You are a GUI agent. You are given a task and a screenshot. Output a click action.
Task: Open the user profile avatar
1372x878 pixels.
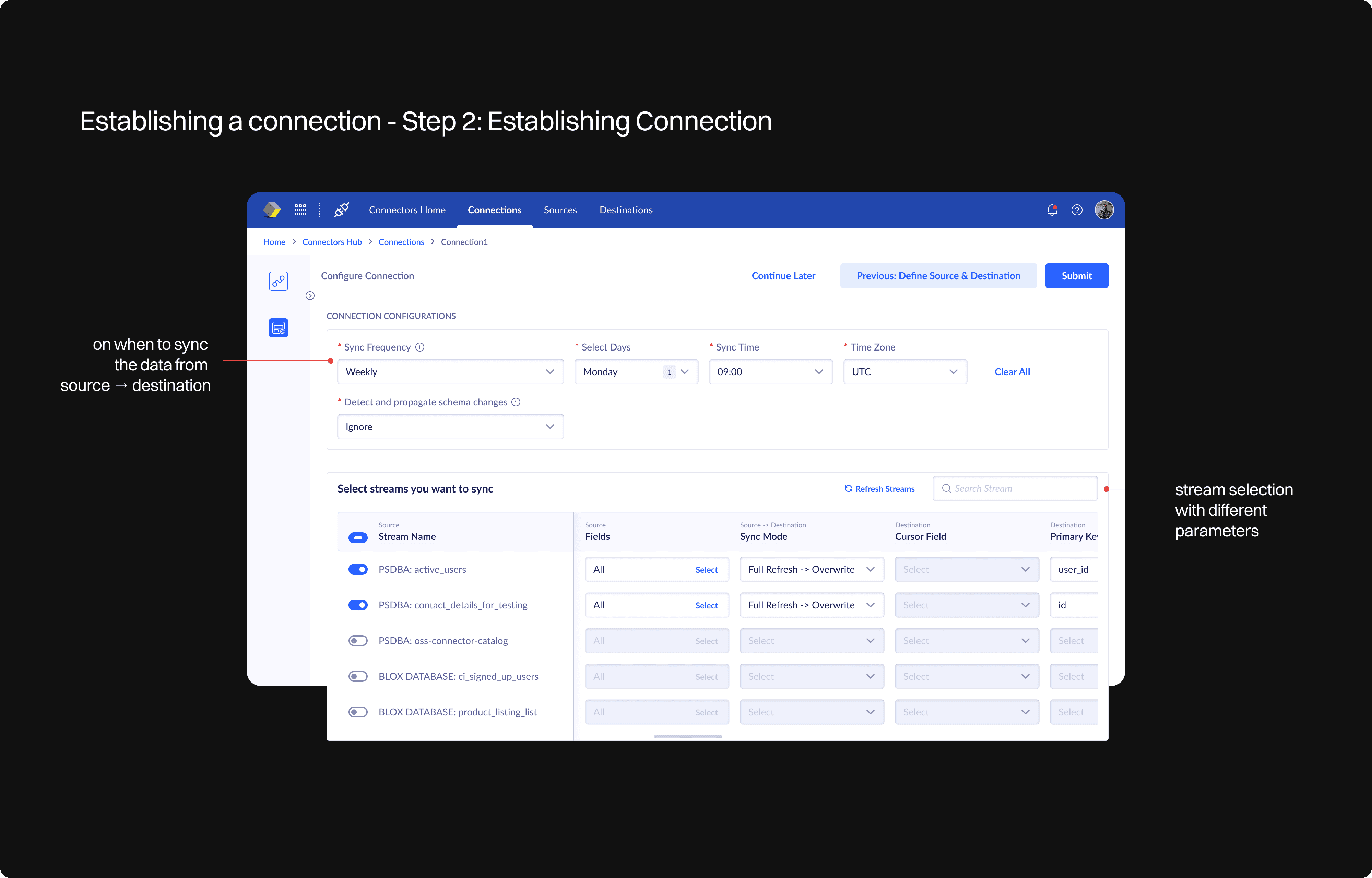(x=1104, y=210)
